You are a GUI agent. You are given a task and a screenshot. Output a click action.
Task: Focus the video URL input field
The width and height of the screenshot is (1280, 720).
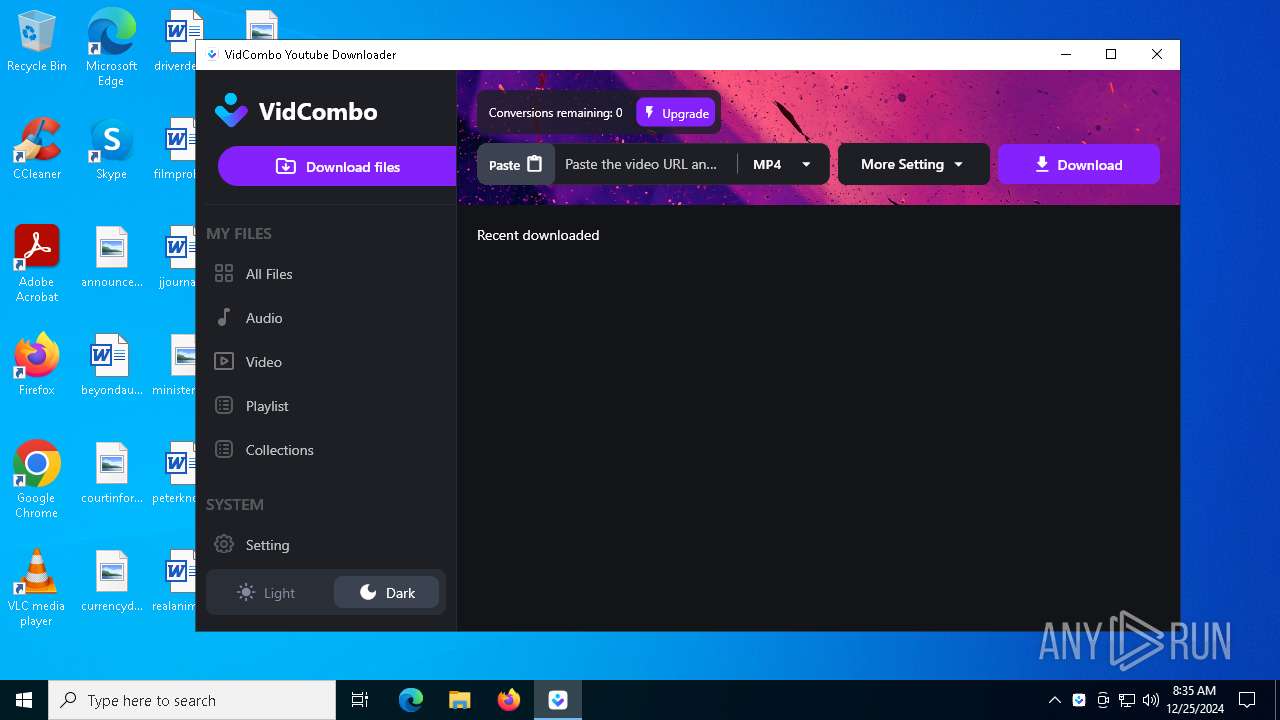point(641,164)
